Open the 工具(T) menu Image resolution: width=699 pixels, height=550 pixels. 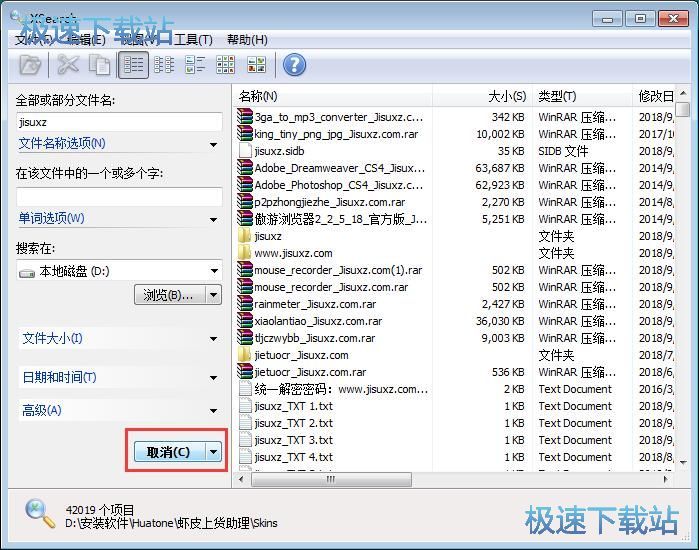pos(193,40)
